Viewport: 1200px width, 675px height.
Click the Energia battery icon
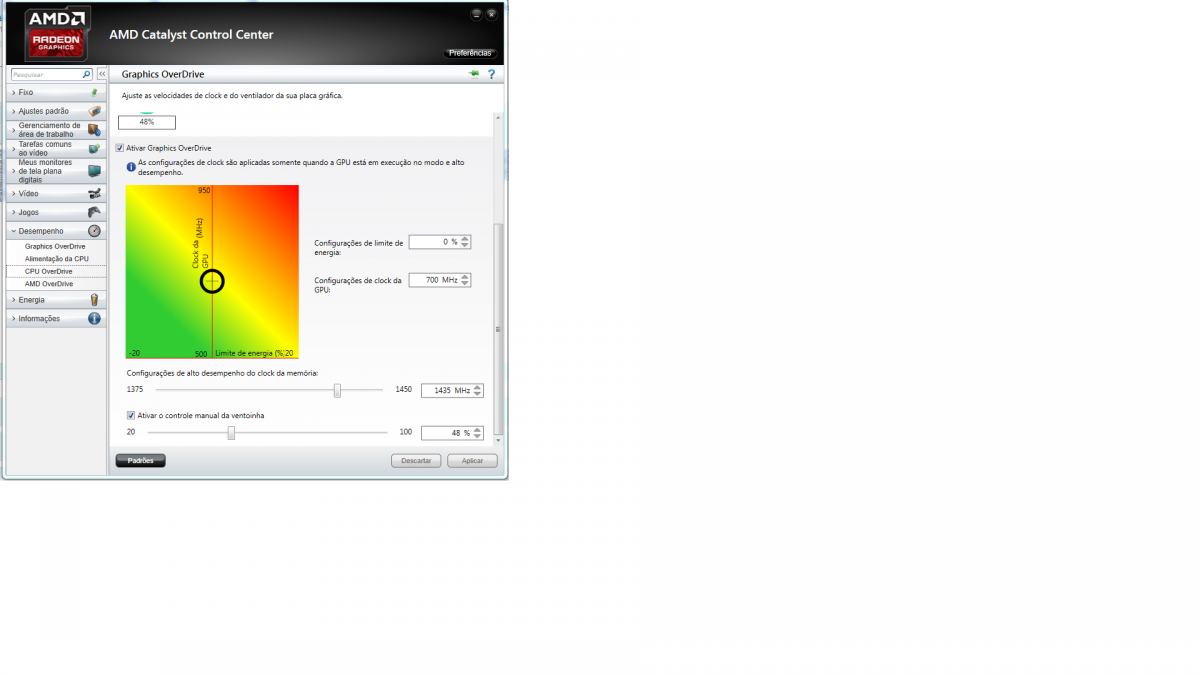[94, 299]
